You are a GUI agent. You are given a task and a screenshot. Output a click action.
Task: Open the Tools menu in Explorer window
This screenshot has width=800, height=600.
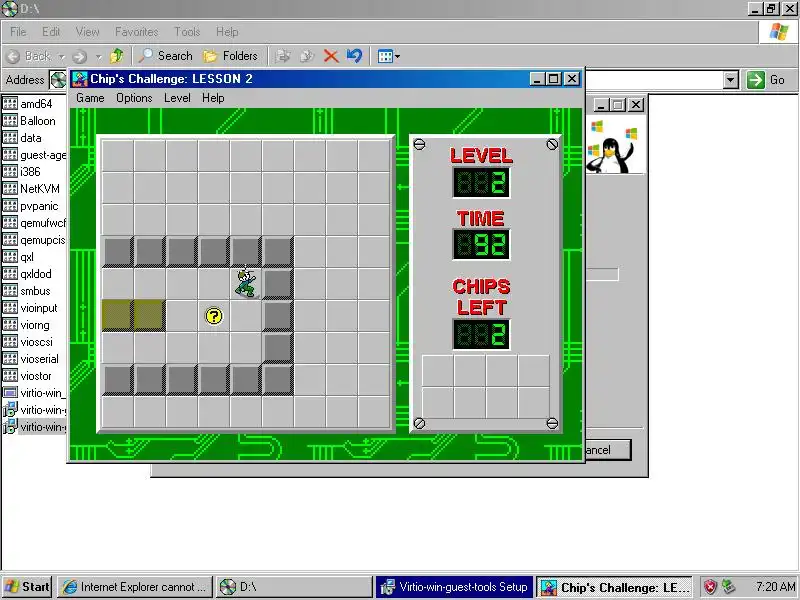coord(187,32)
